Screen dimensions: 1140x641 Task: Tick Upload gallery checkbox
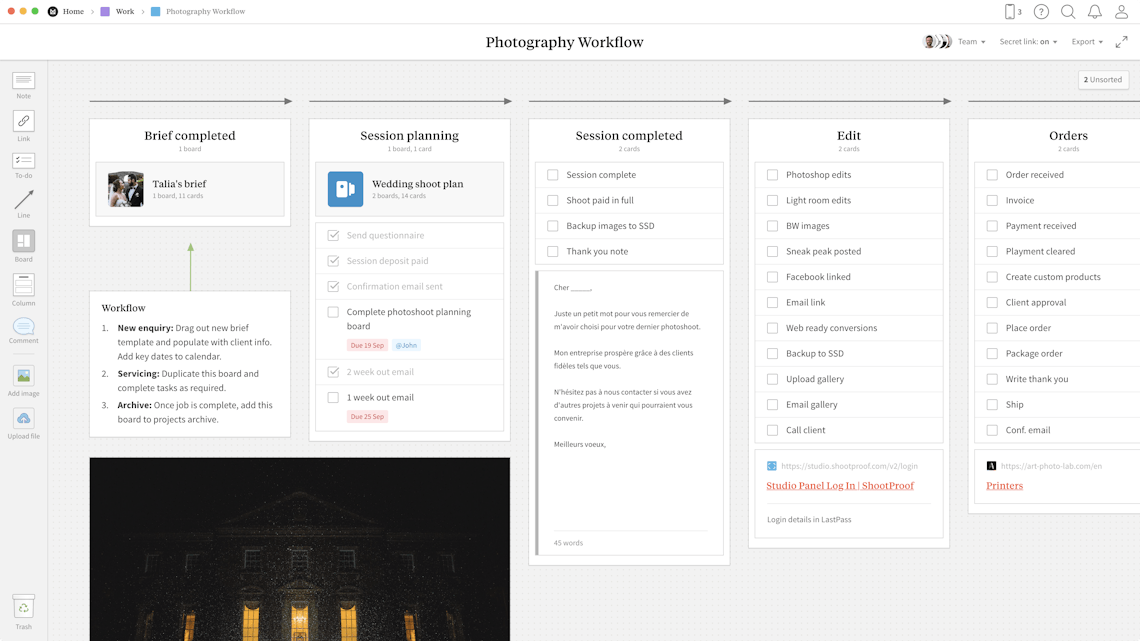(x=772, y=379)
